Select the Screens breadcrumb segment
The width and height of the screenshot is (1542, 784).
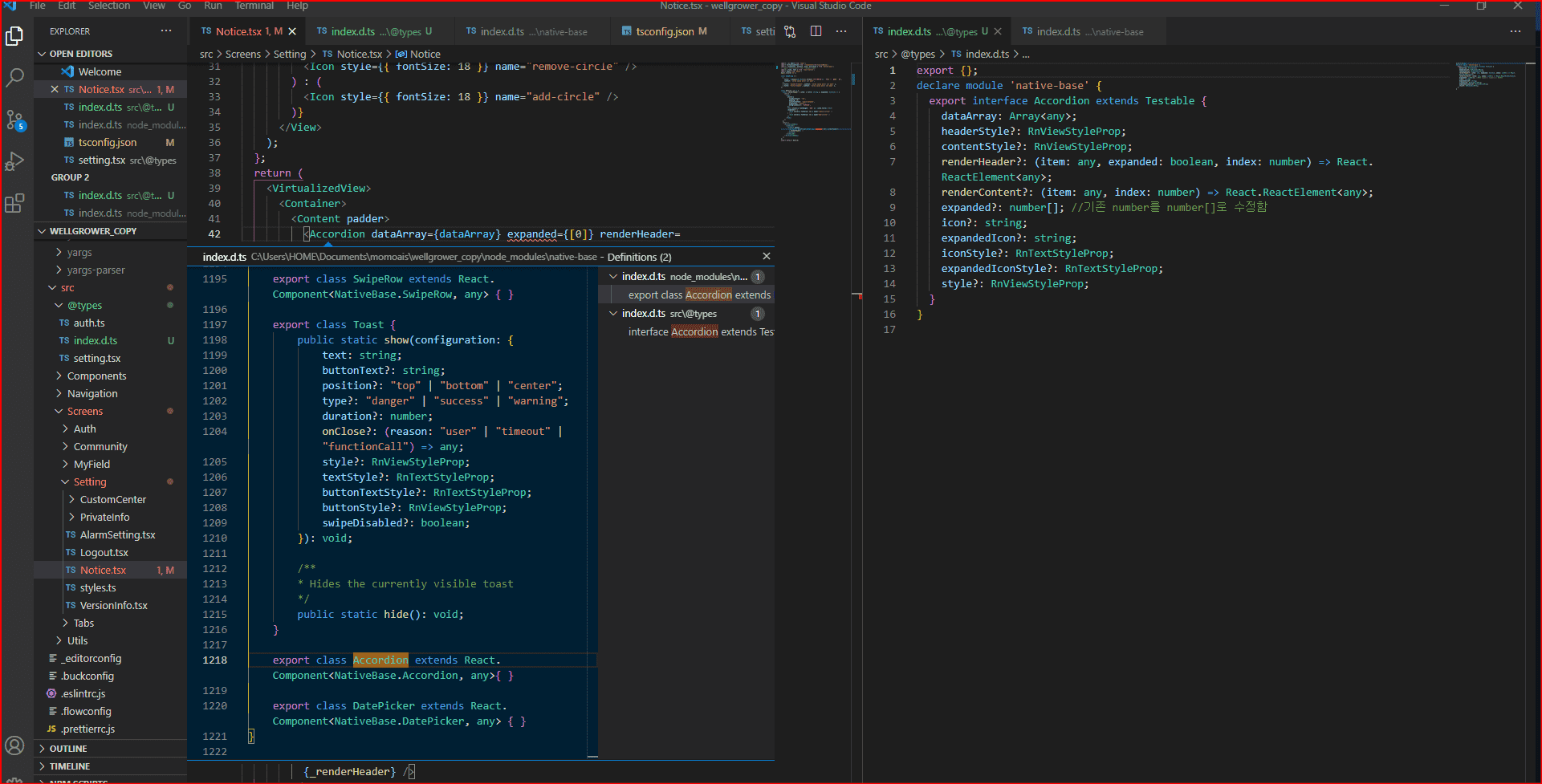tap(242, 54)
